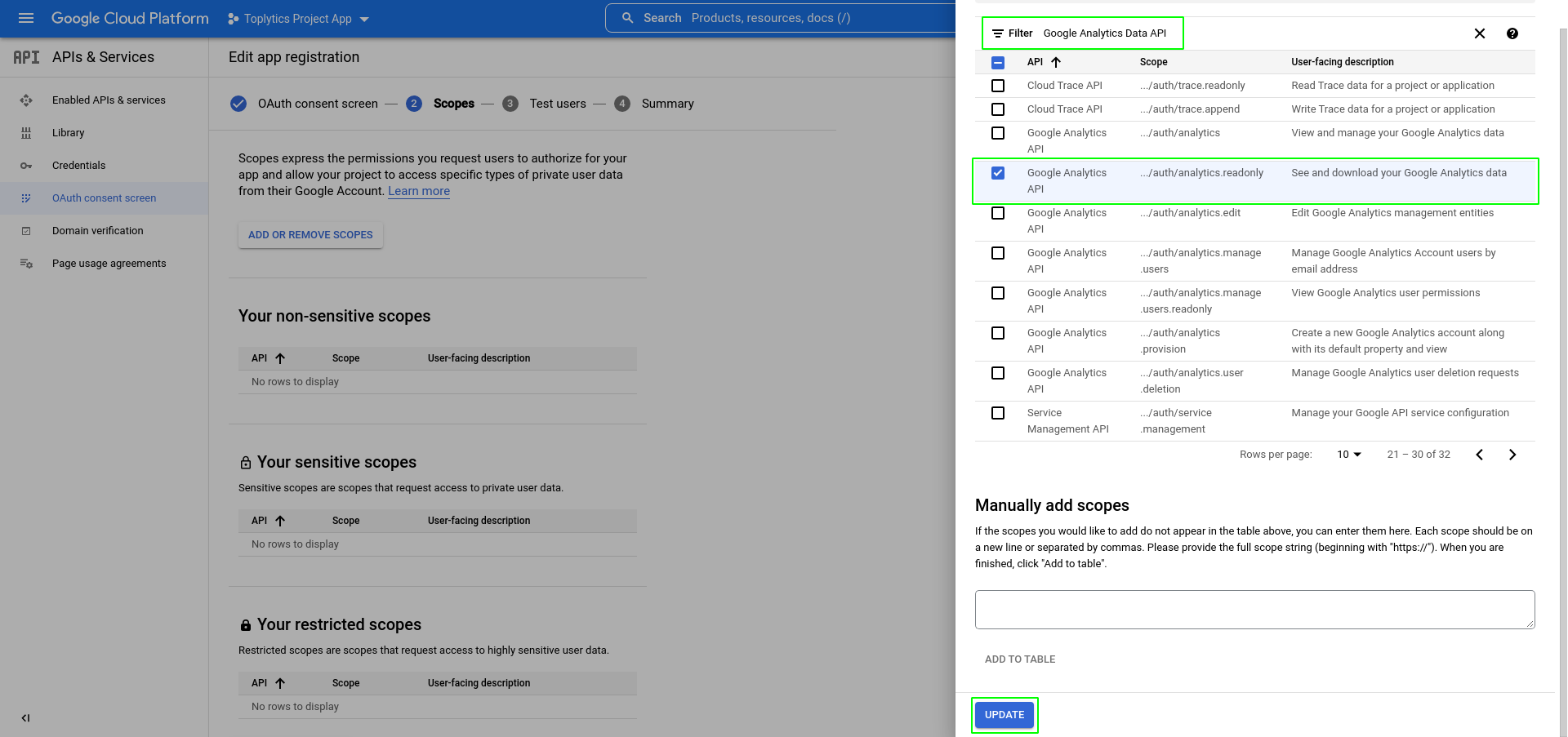Screen dimensions: 1568x737
Task: Click the Toplytics project icon
Action: (x=234, y=19)
